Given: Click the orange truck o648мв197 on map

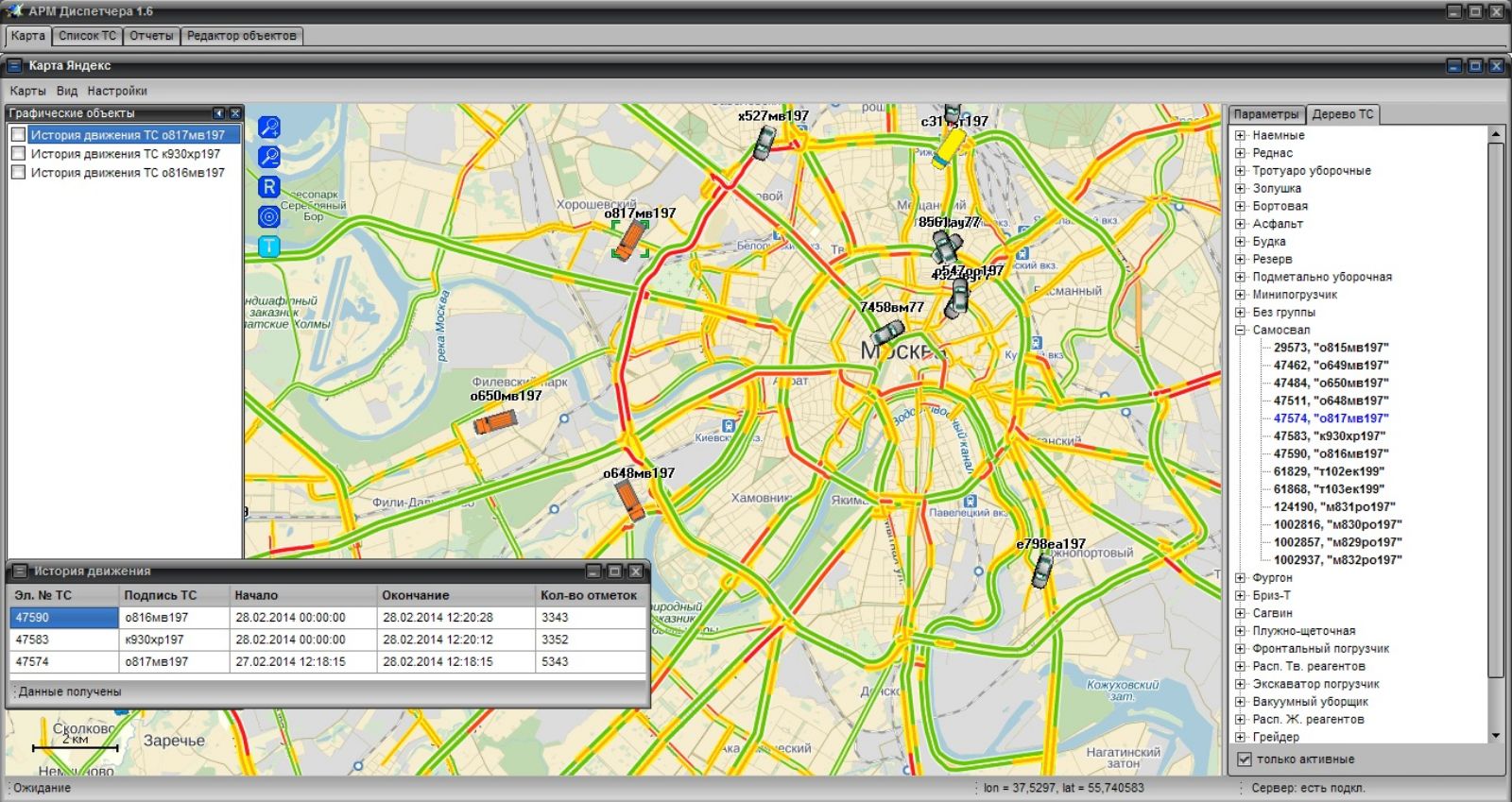Looking at the screenshot, I should click(628, 500).
